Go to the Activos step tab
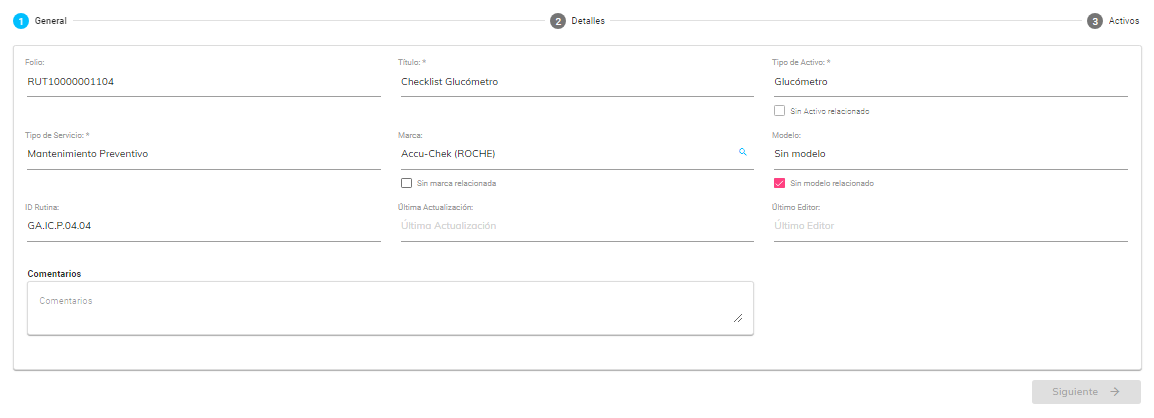The image size is (1154, 418). pyautogui.click(x=1124, y=21)
